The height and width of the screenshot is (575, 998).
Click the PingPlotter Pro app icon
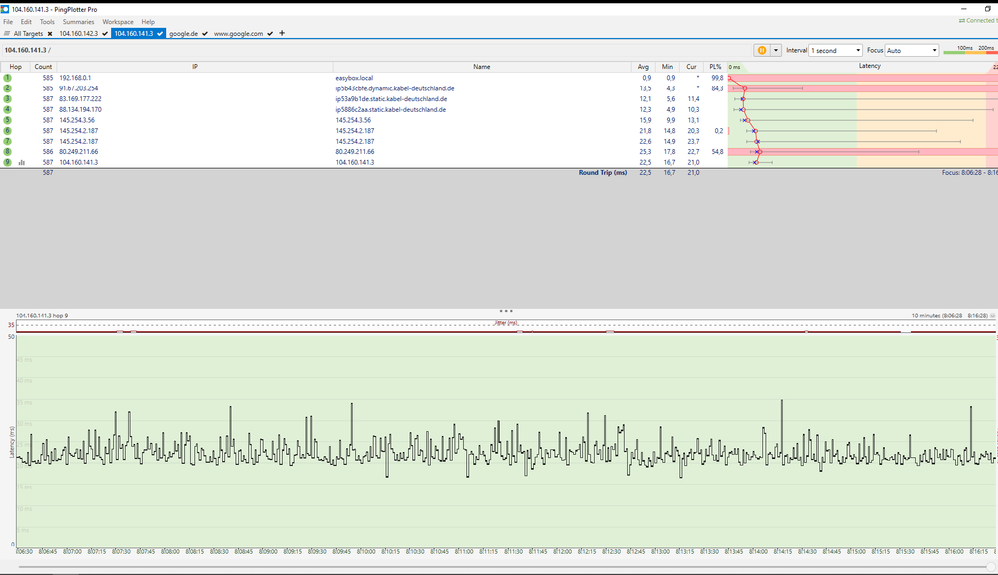pos(6,9)
